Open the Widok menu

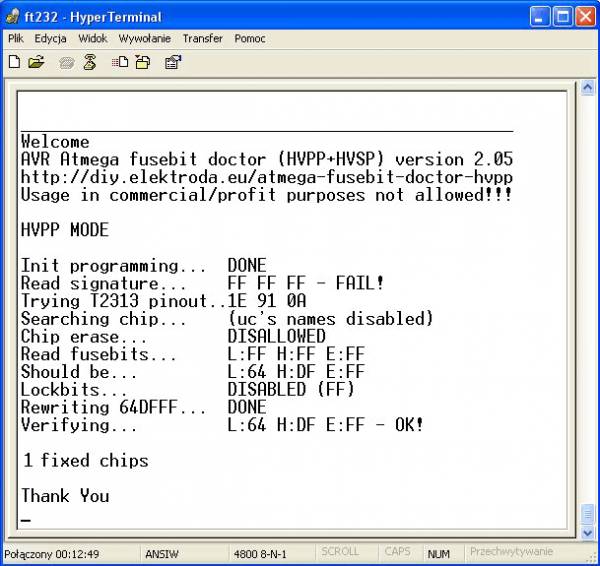tap(92, 38)
